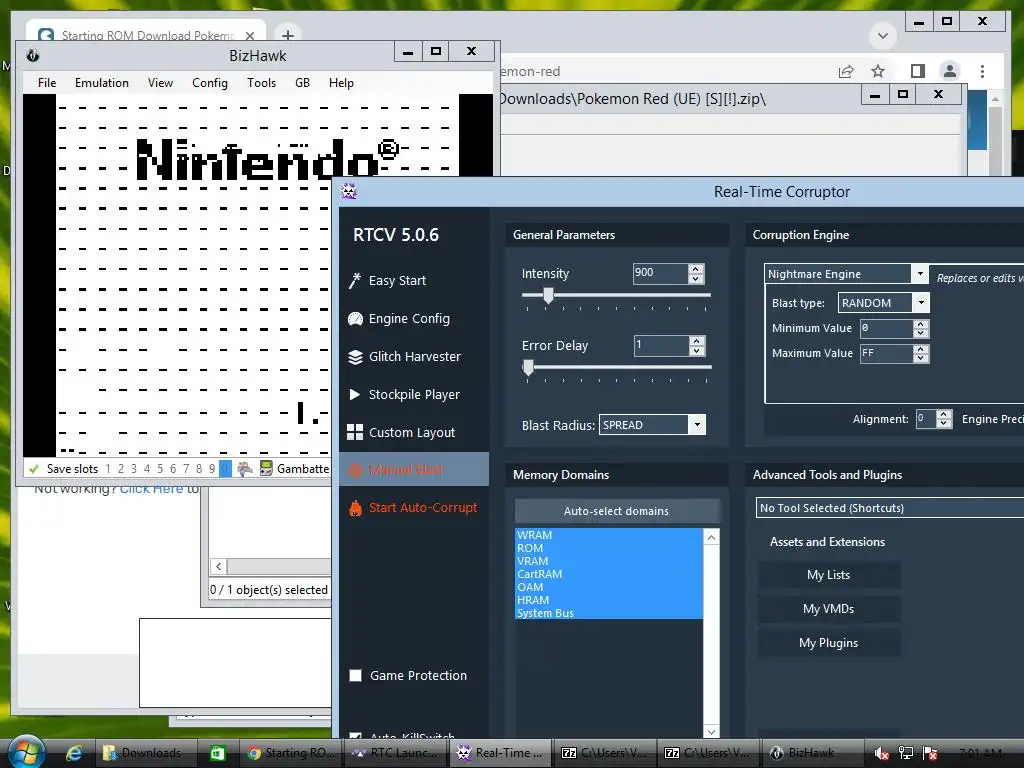Viewport: 1024px width, 768px height.
Task: Select save slot 5 in BizHawk
Action: click(x=160, y=468)
